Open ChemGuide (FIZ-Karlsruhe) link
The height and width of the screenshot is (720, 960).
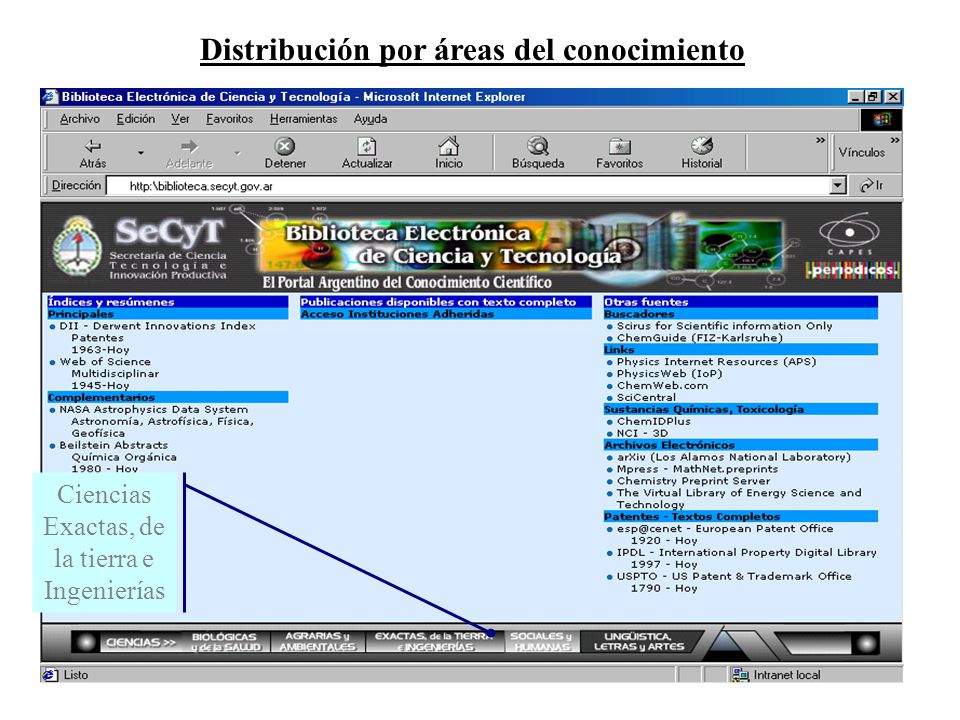[699, 338]
